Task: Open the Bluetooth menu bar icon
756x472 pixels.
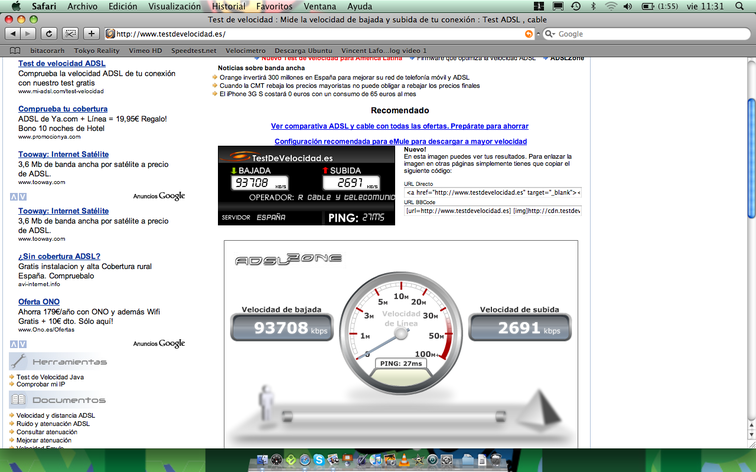Action: click(594, 6)
